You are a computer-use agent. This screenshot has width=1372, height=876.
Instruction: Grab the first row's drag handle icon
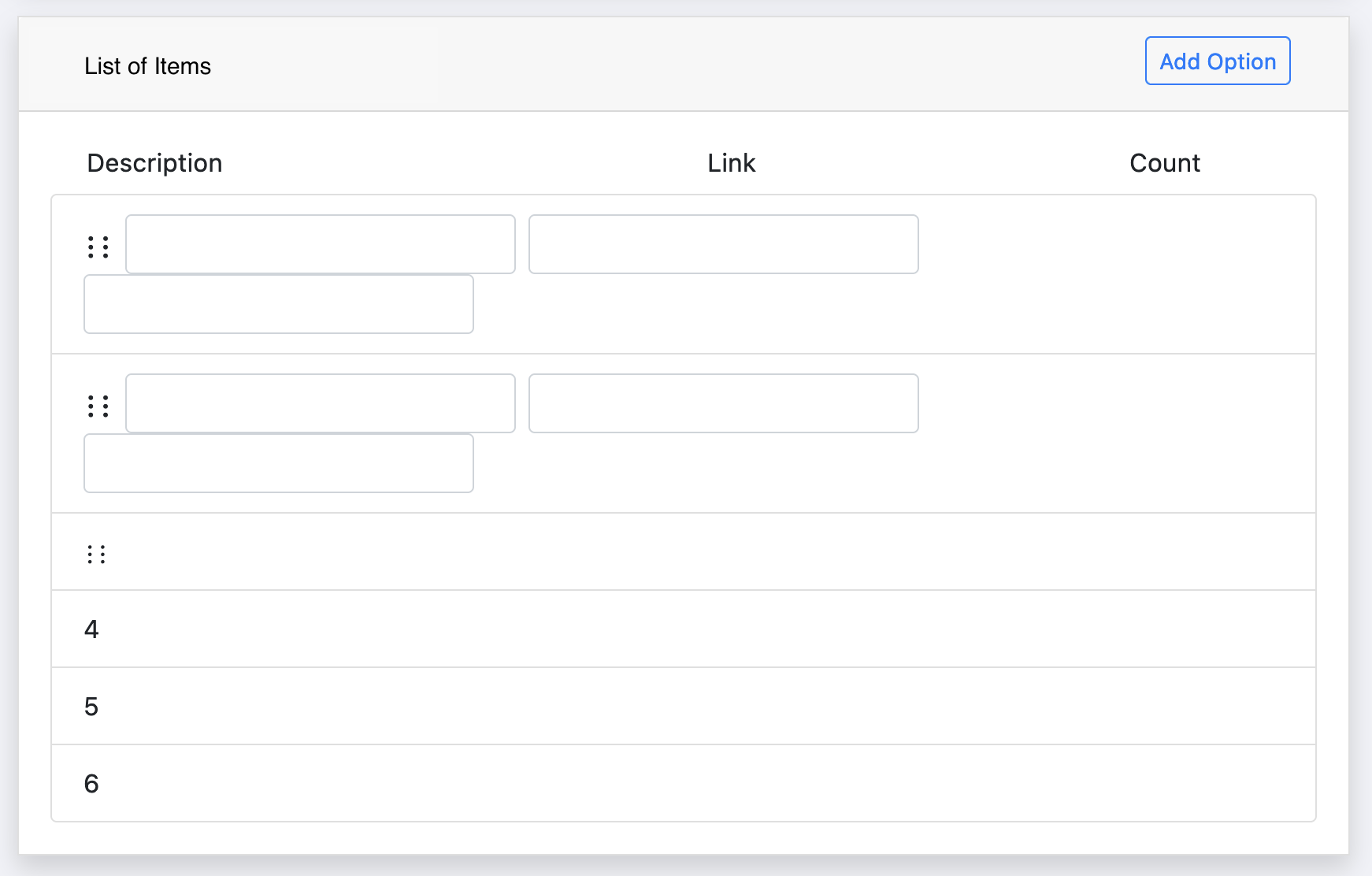pyautogui.click(x=98, y=247)
